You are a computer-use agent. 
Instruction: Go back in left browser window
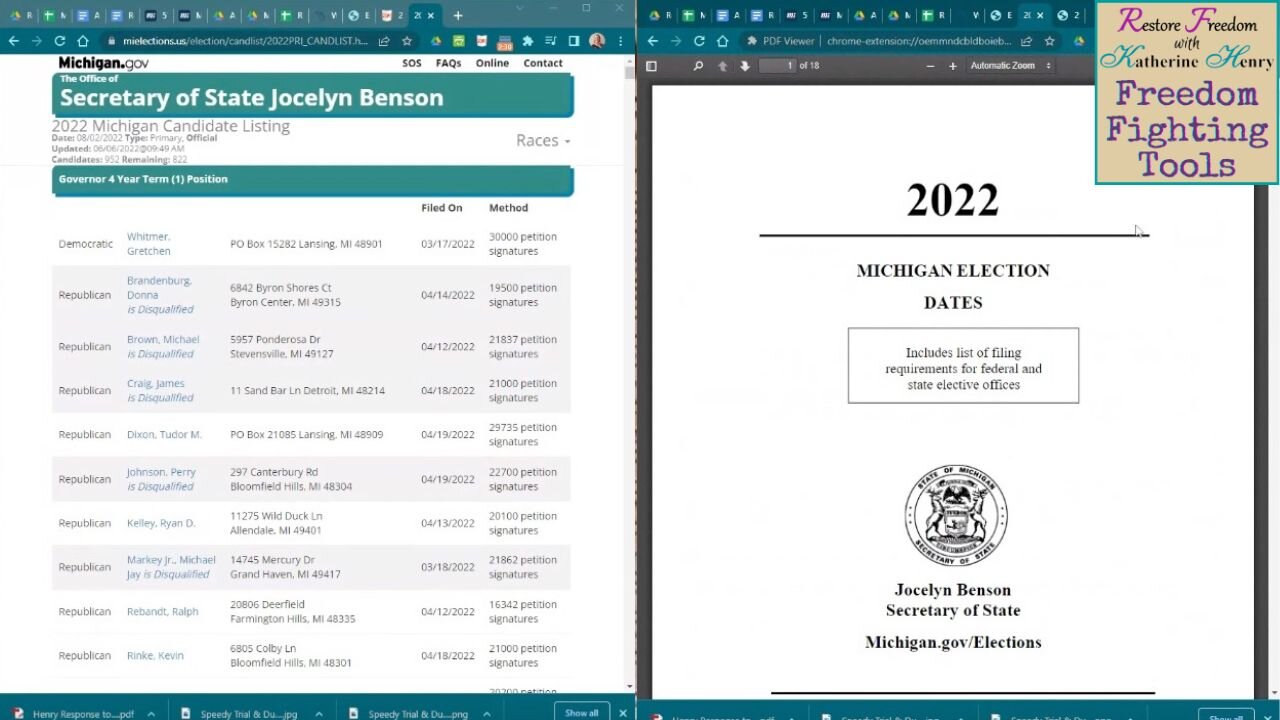point(13,41)
